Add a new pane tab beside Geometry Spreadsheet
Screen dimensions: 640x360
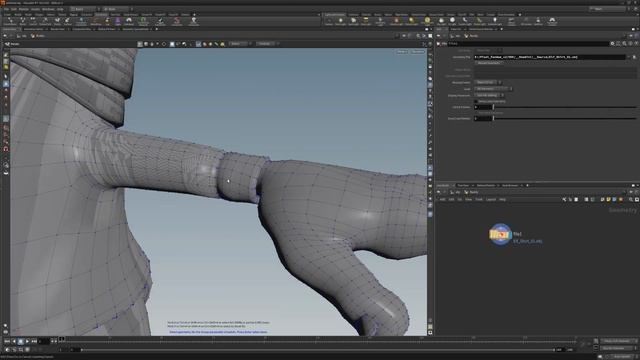[x=156, y=29]
